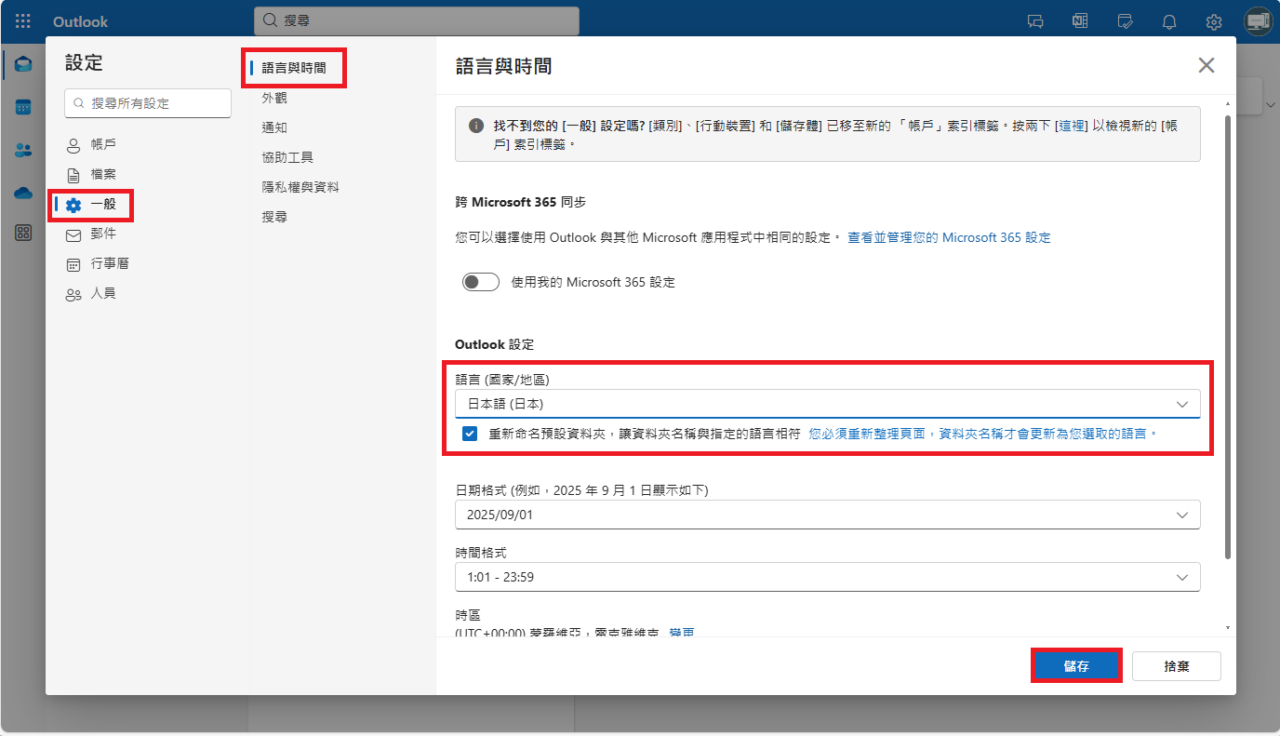Click the Outlook title text
The height and width of the screenshot is (736, 1280).
[81, 21]
